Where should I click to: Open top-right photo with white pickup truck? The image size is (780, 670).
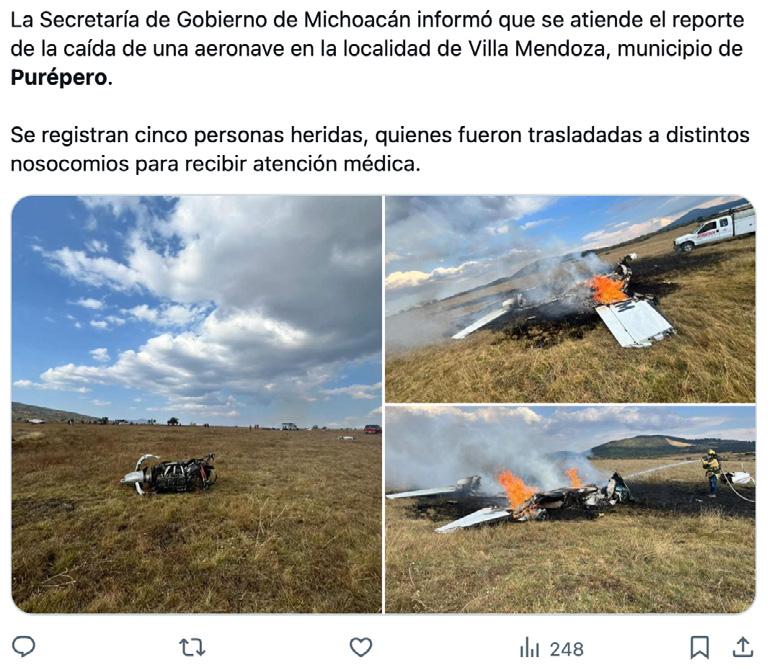(570, 299)
